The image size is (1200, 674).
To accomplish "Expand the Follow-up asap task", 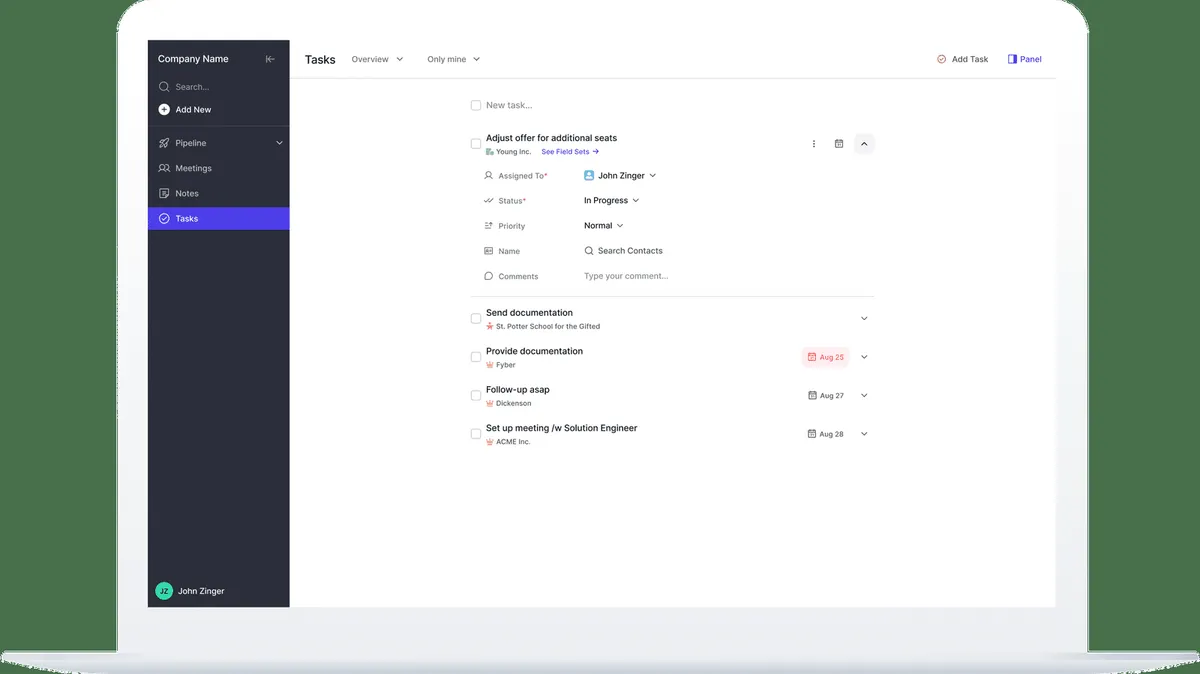I will 864,395.
